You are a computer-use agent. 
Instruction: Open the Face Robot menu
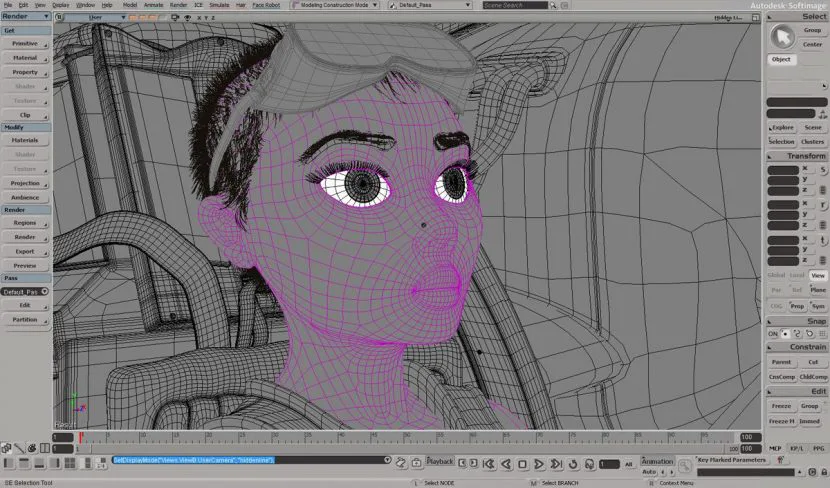pyautogui.click(x=266, y=5)
